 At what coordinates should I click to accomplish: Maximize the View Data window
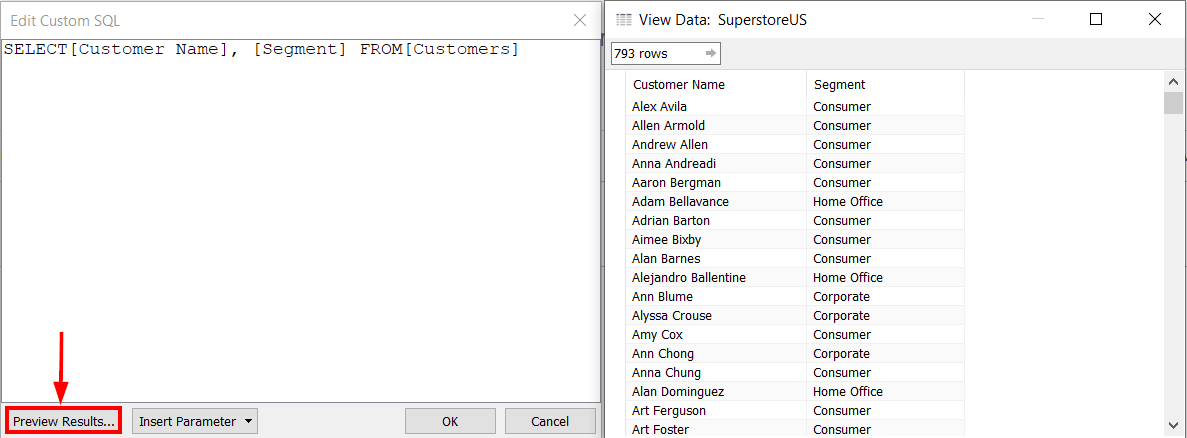[x=1096, y=19]
